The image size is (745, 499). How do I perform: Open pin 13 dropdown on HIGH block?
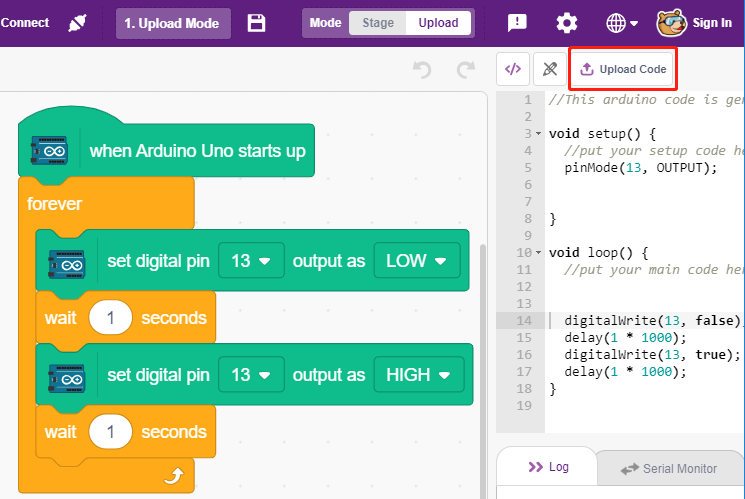(251, 374)
